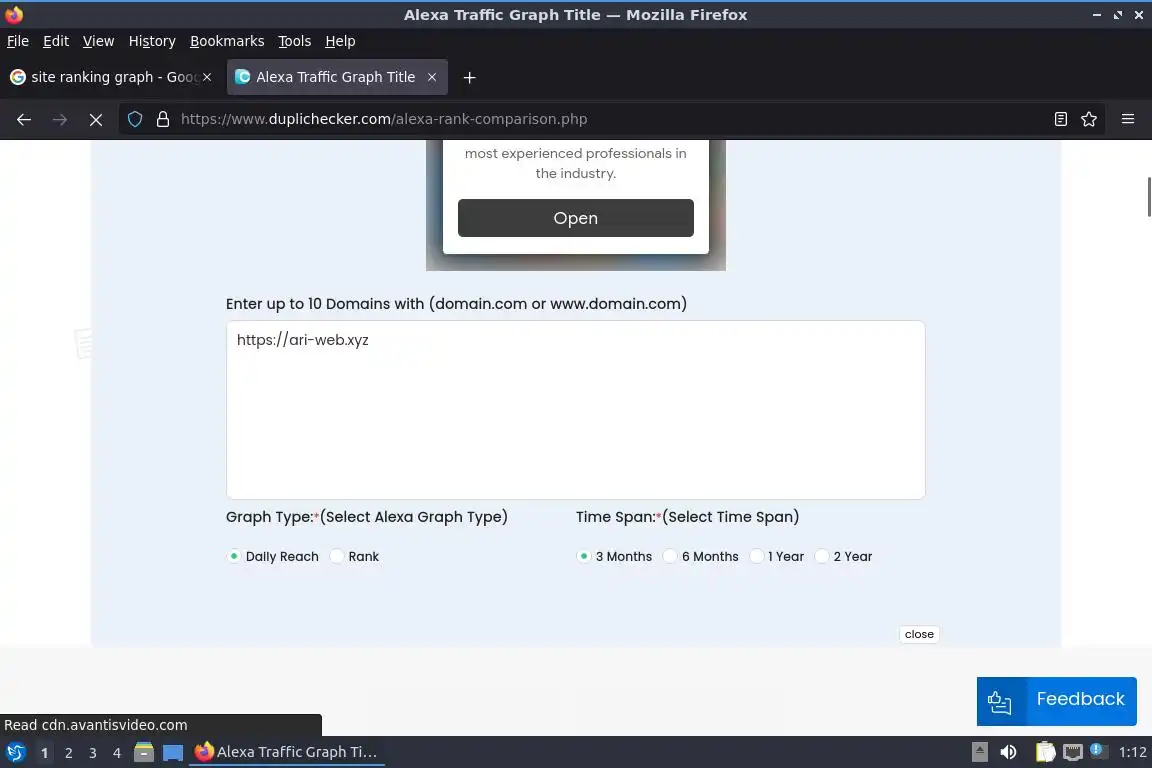Click the update notifier tray icon

1098,750
